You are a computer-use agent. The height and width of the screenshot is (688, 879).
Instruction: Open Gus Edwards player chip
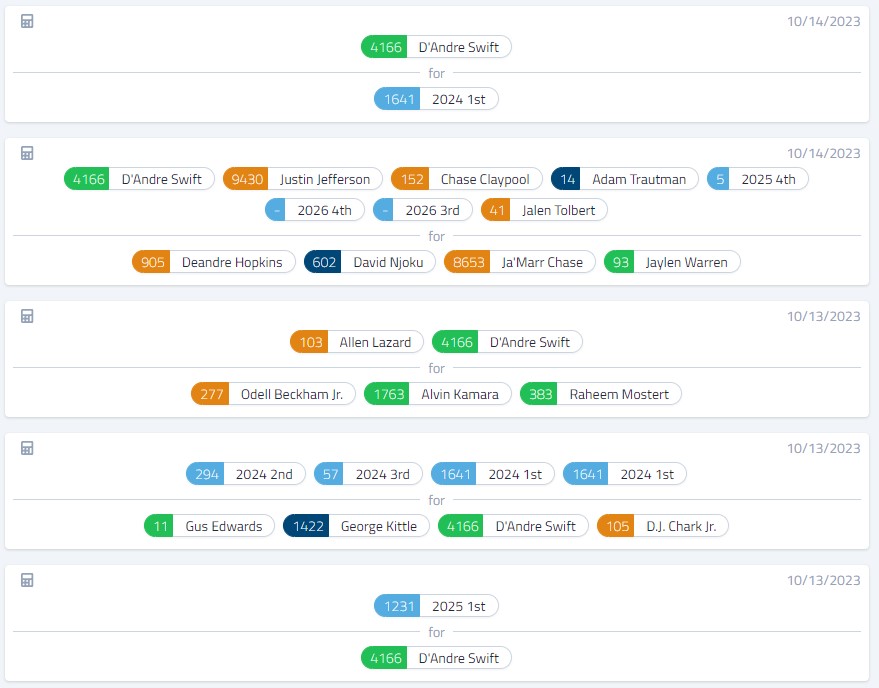[x=209, y=526]
